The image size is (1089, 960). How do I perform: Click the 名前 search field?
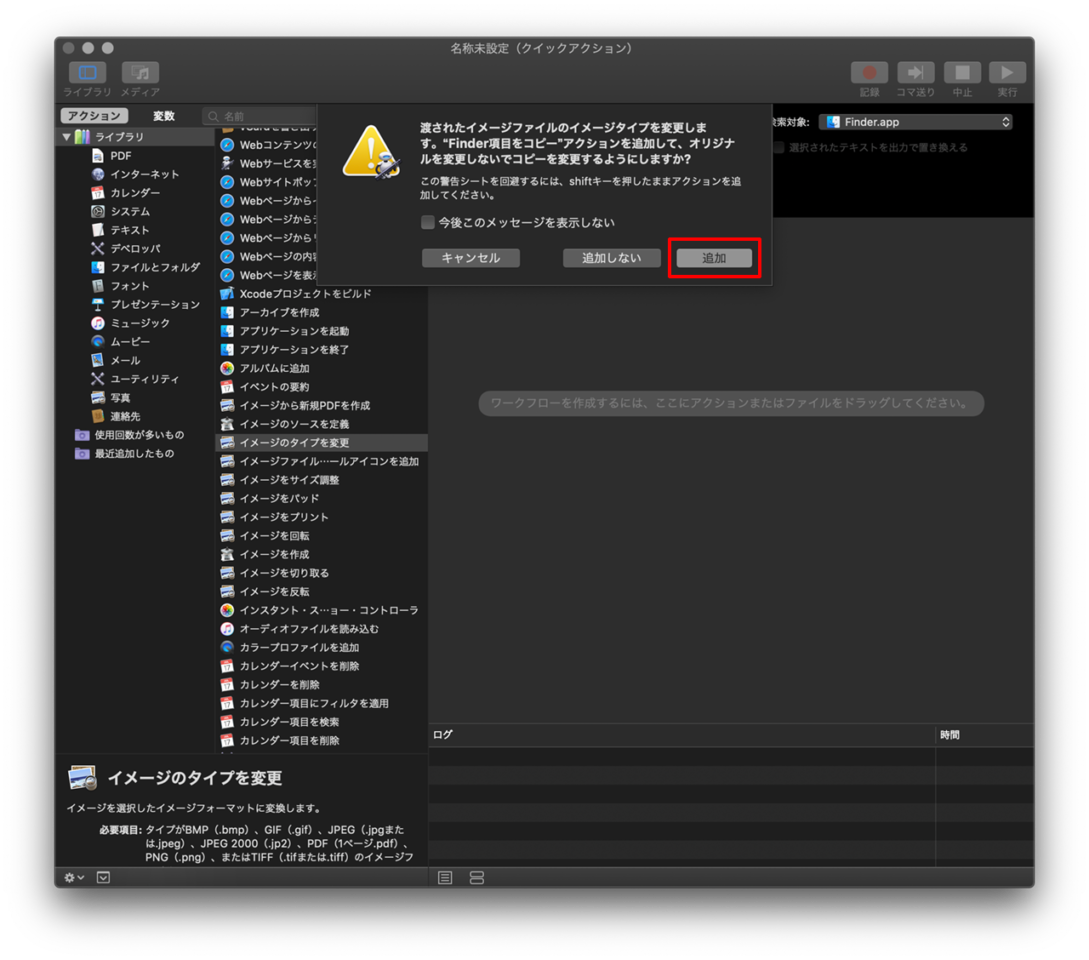260,116
